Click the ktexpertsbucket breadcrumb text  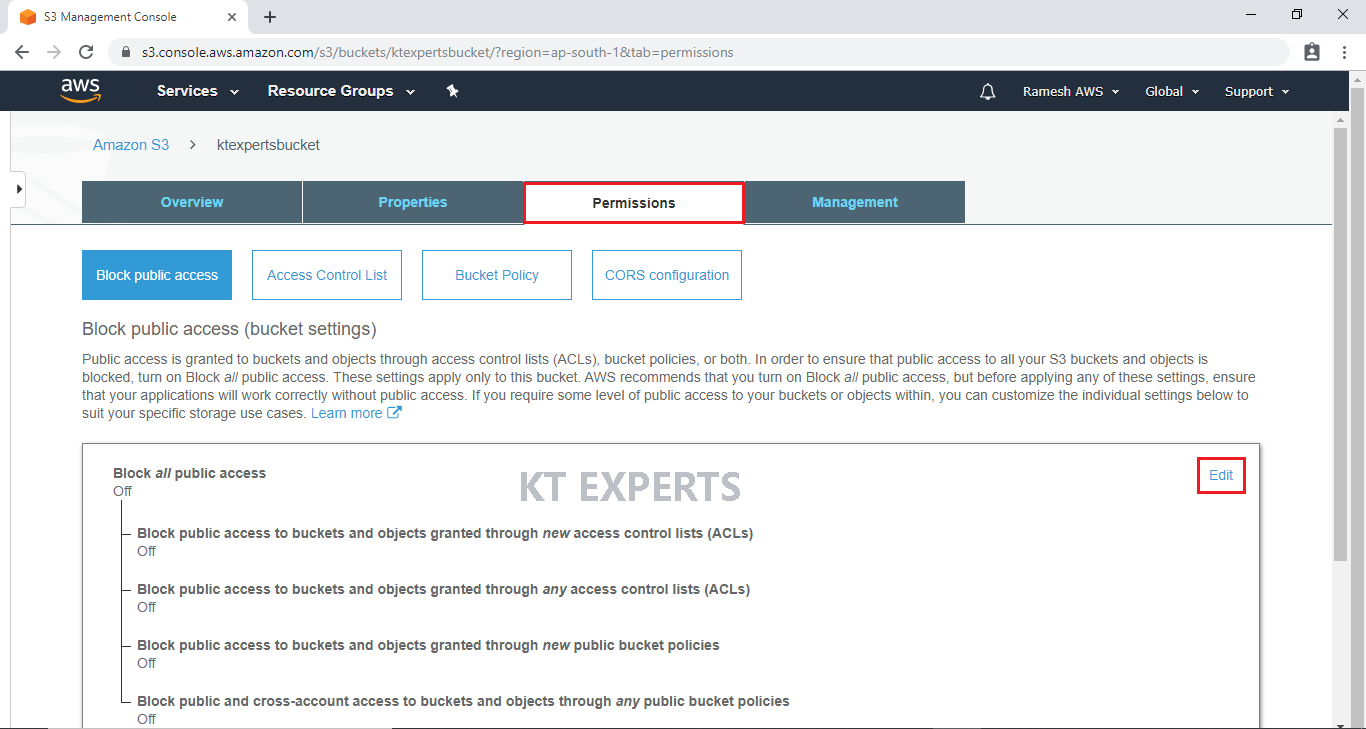point(268,145)
